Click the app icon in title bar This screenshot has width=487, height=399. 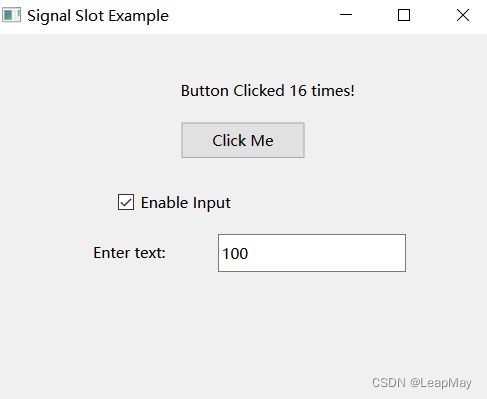pyautogui.click(x=11, y=15)
